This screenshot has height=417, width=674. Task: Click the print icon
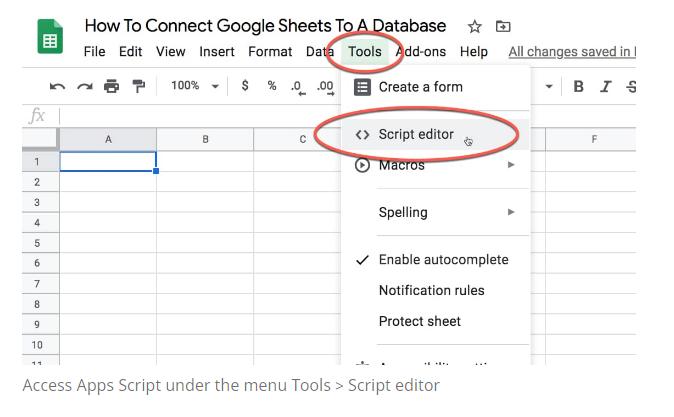pyautogui.click(x=112, y=87)
